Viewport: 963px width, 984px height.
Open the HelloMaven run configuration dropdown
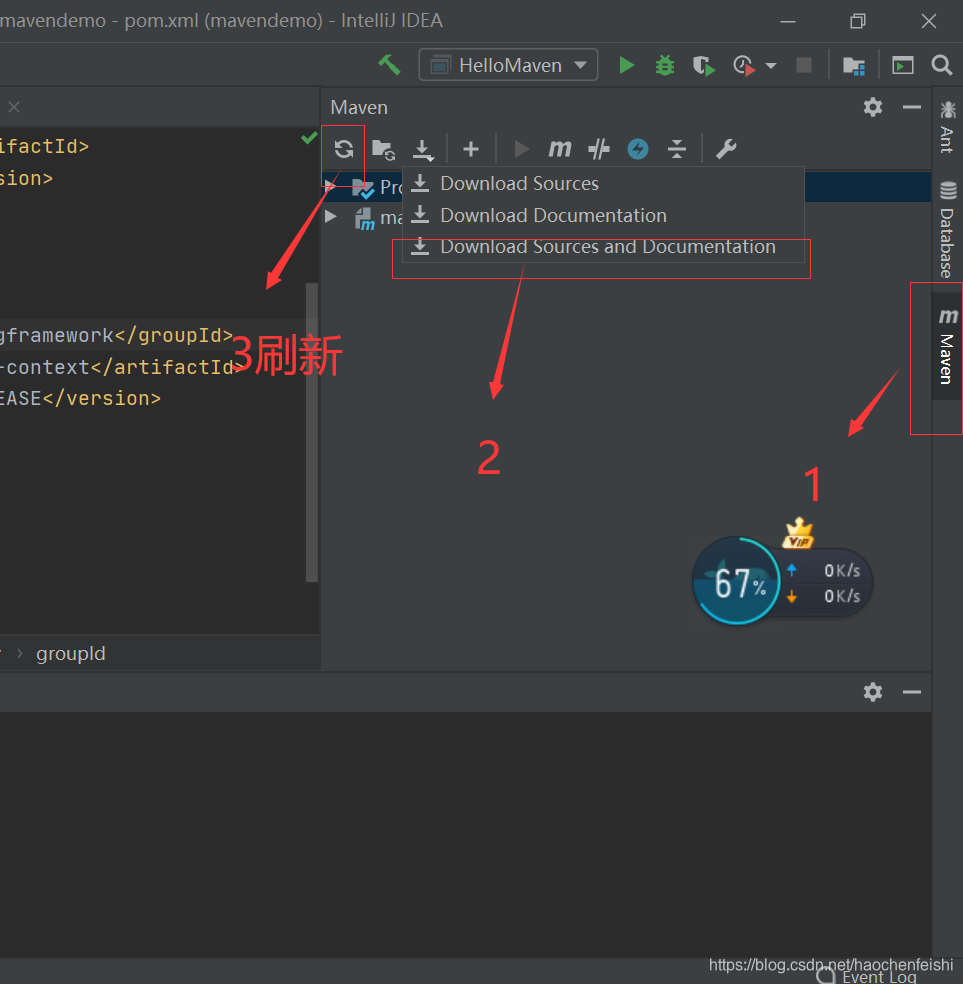(508, 65)
